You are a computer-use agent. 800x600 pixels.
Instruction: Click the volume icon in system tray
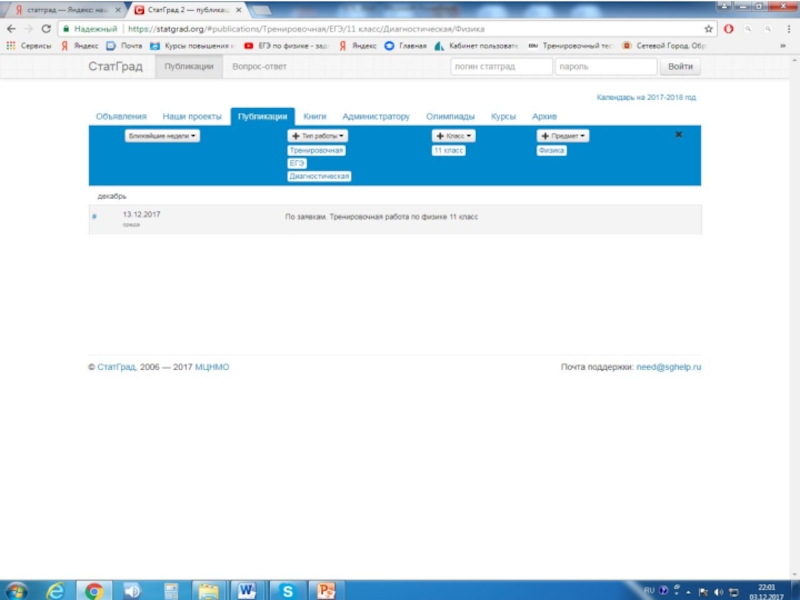point(718,592)
